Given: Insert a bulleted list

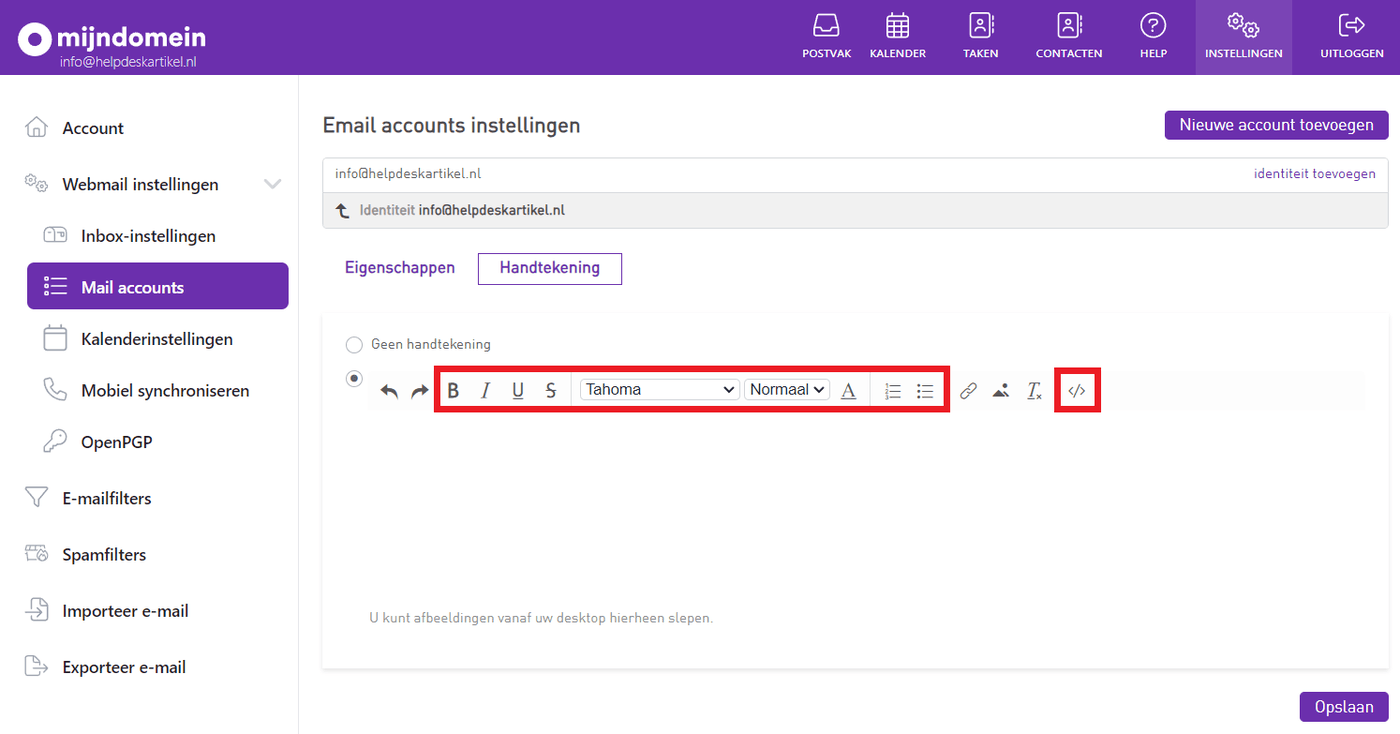Looking at the screenshot, I should coord(925,391).
